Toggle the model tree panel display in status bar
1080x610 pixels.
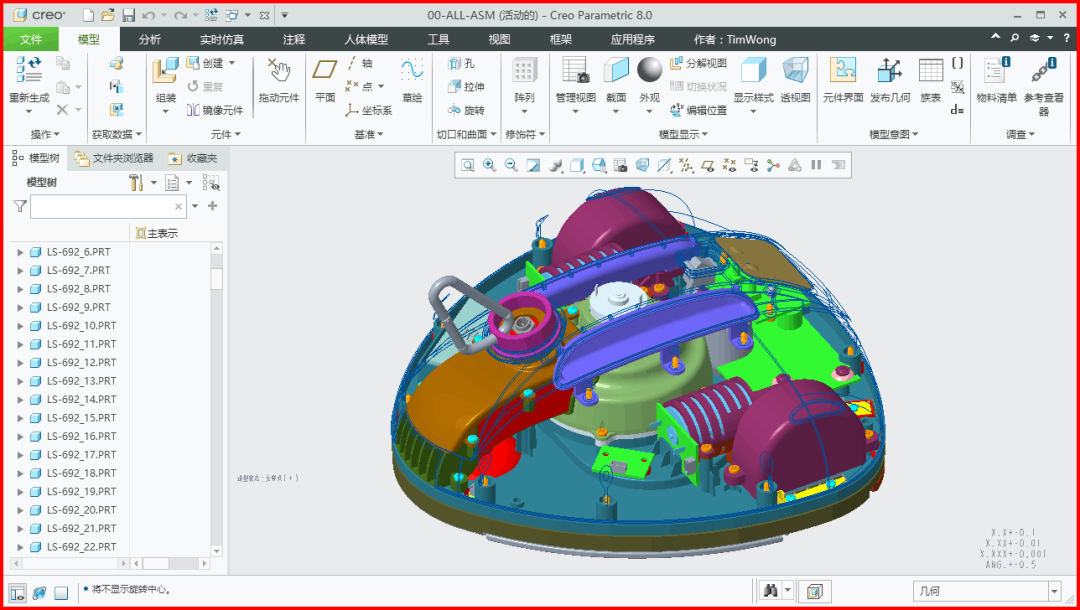pyautogui.click(x=17, y=592)
